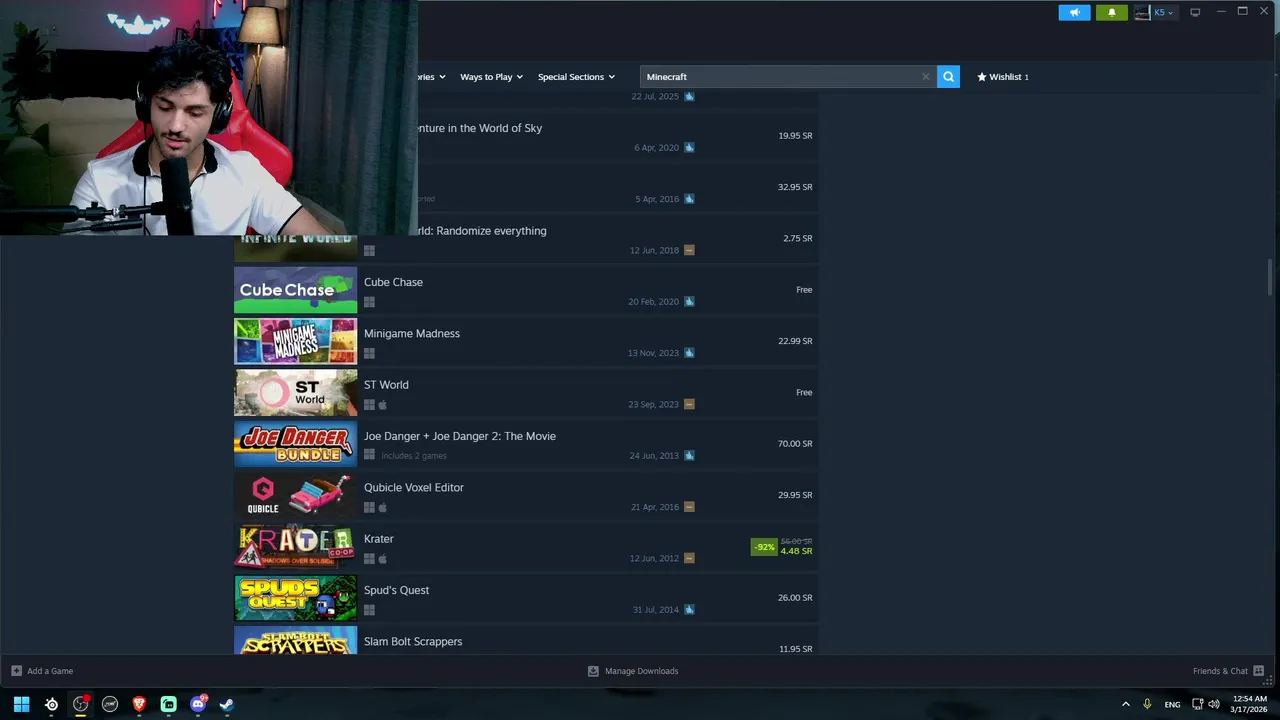
Task: Open the taskbar clock showing 12:54 AM
Action: [x=1250, y=704]
